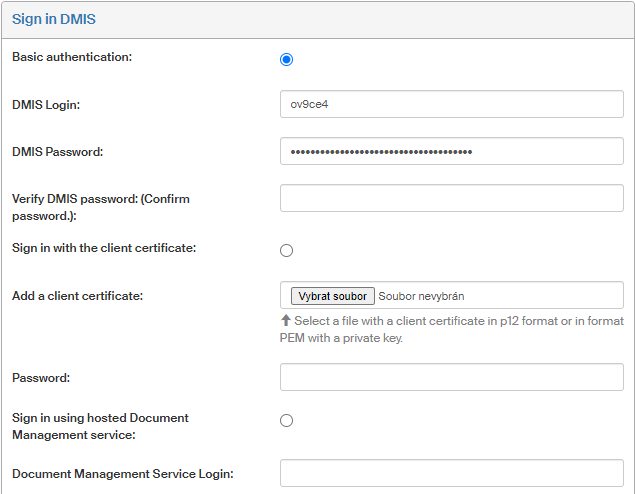The width and height of the screenshot is (635, 494).
Task: Click the Vybrat soubor file button
Action: pyautogui.click(x=333, y=296)
